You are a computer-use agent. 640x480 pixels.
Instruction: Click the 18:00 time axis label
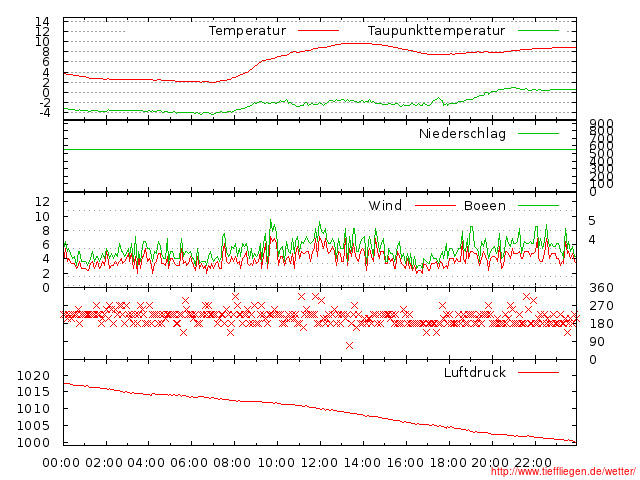(448, 463)
